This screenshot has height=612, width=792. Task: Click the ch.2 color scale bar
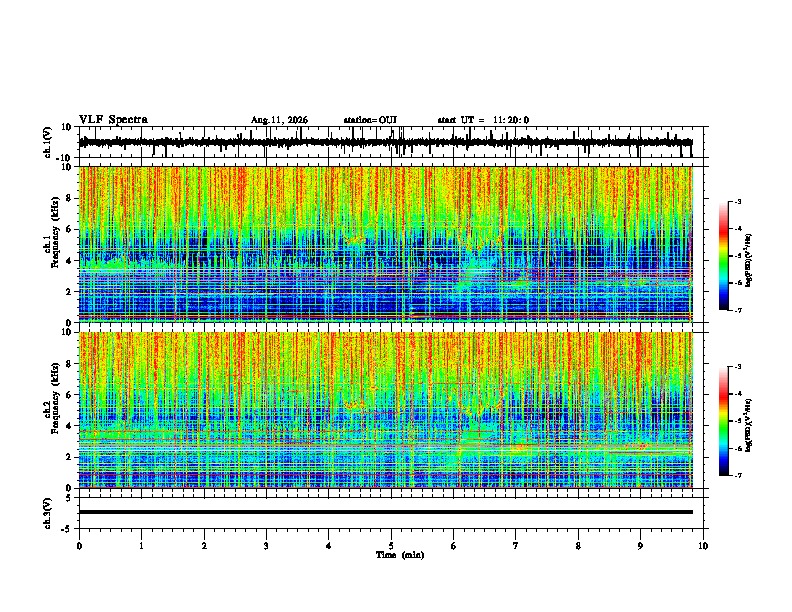coord(723,421)
